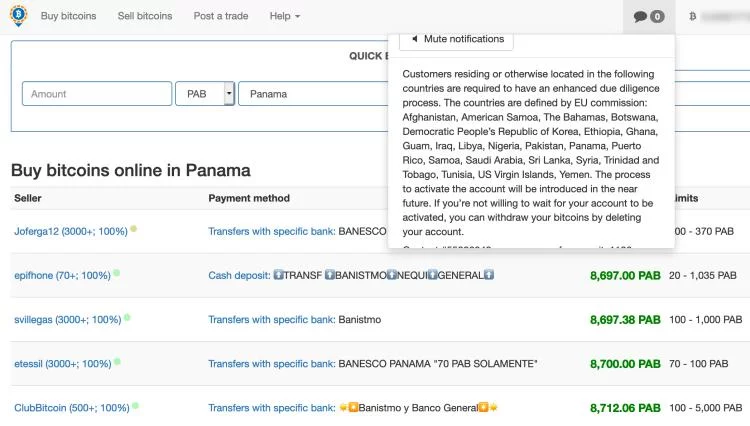
Task: Click the LocalBitcoins logo icon
Action: (x=18, y=15)
